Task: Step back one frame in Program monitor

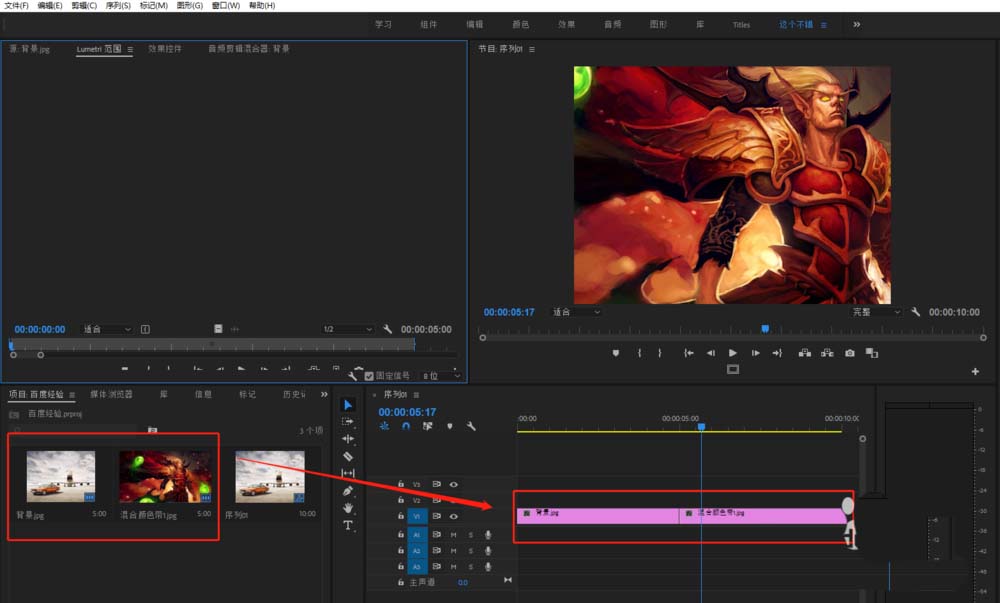Action: tap(710, 352)
